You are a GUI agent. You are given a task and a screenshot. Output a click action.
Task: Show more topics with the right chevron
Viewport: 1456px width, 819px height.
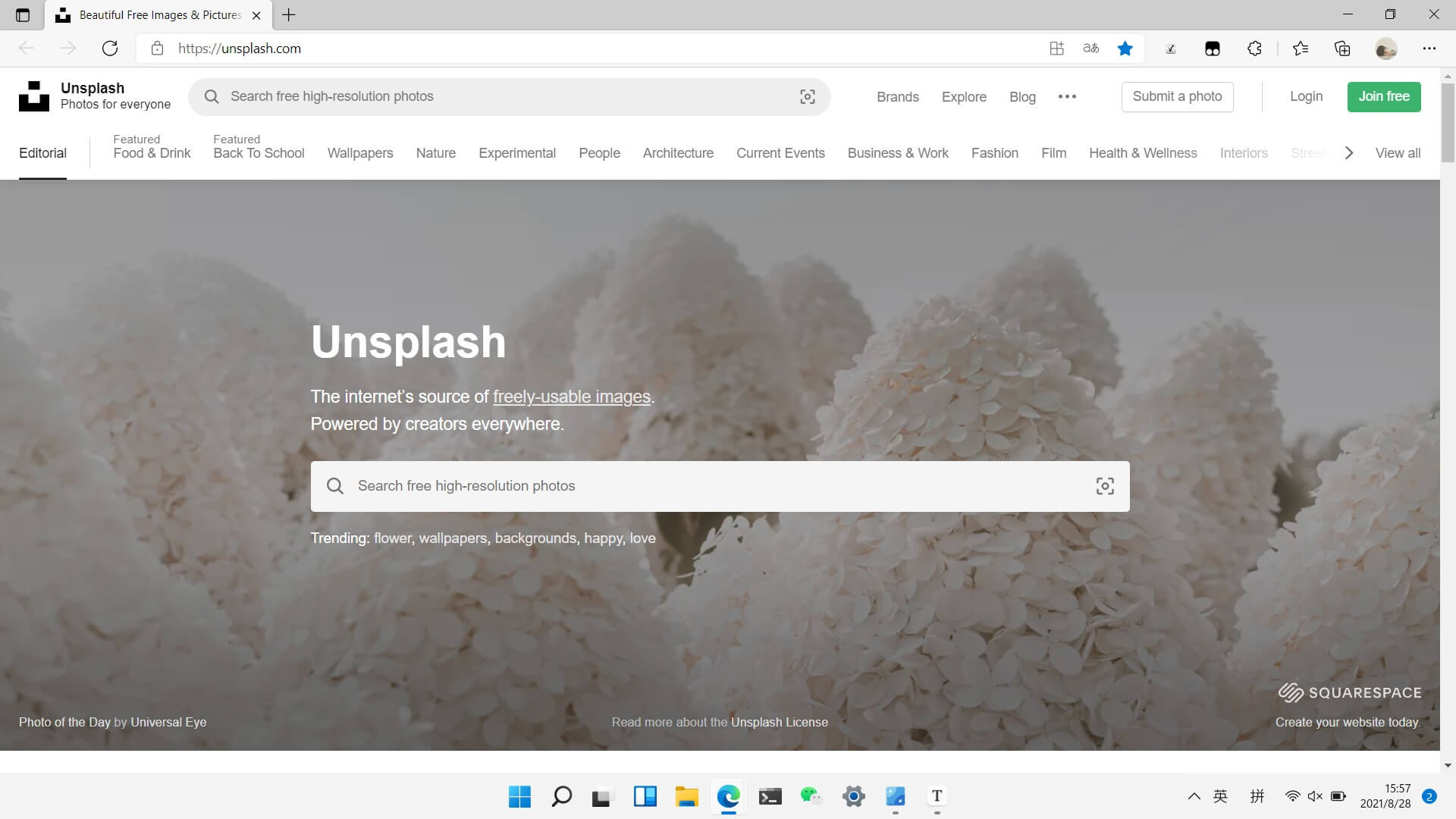(1348, 153)
